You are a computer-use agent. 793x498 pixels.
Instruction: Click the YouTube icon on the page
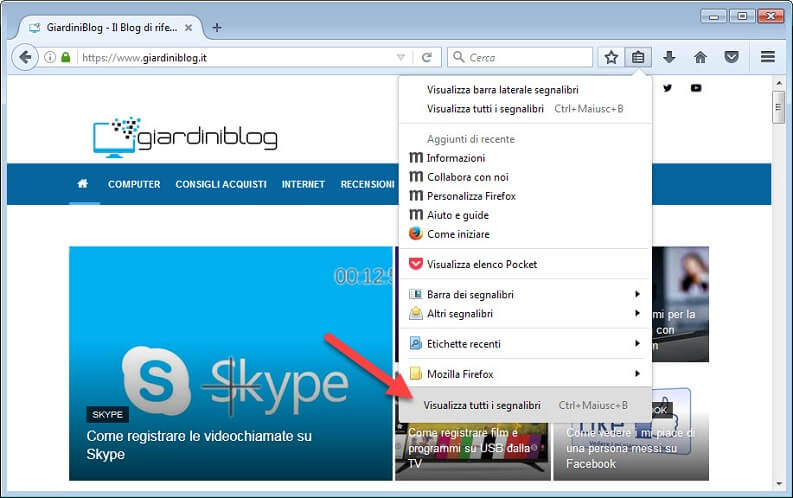click(696, 88)
